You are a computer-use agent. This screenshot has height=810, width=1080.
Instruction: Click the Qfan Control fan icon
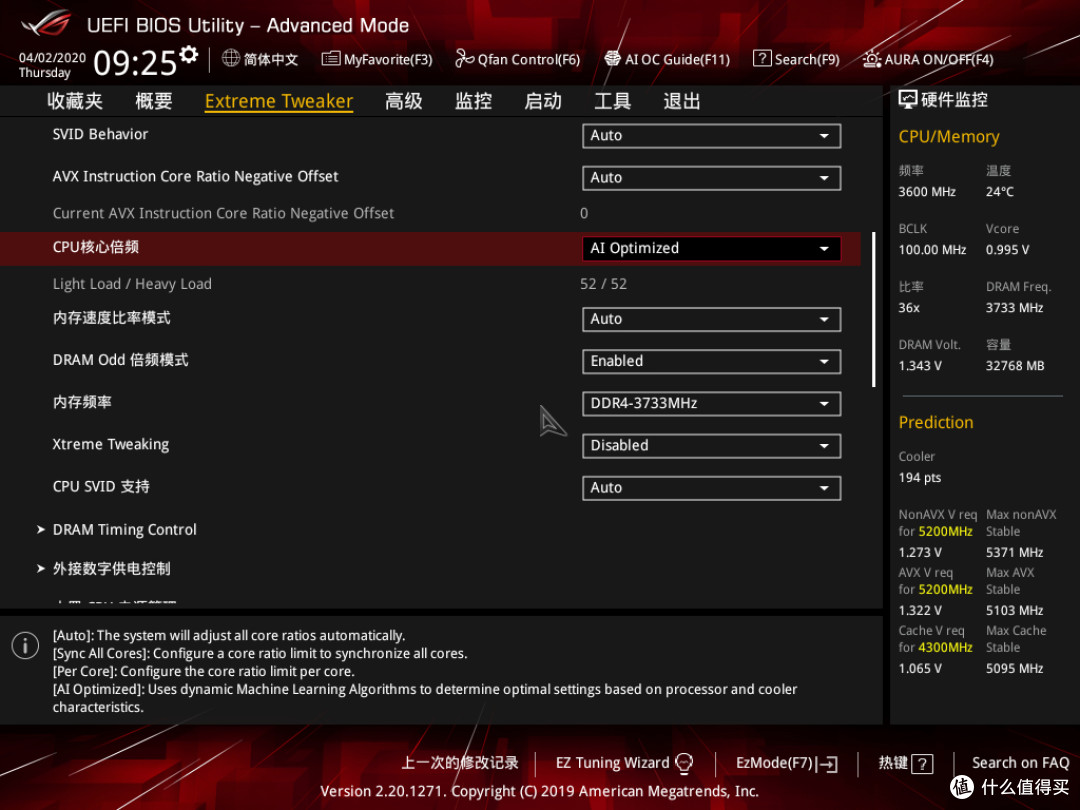pos(464,59)
